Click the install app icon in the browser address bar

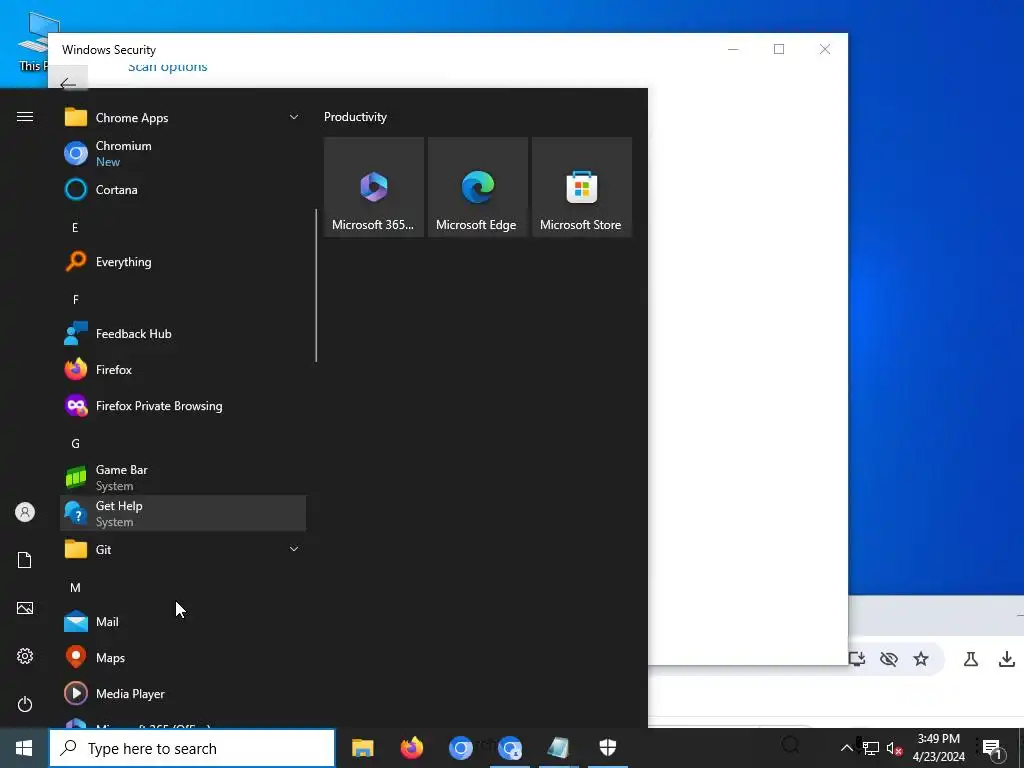click(x=857, y=659)
